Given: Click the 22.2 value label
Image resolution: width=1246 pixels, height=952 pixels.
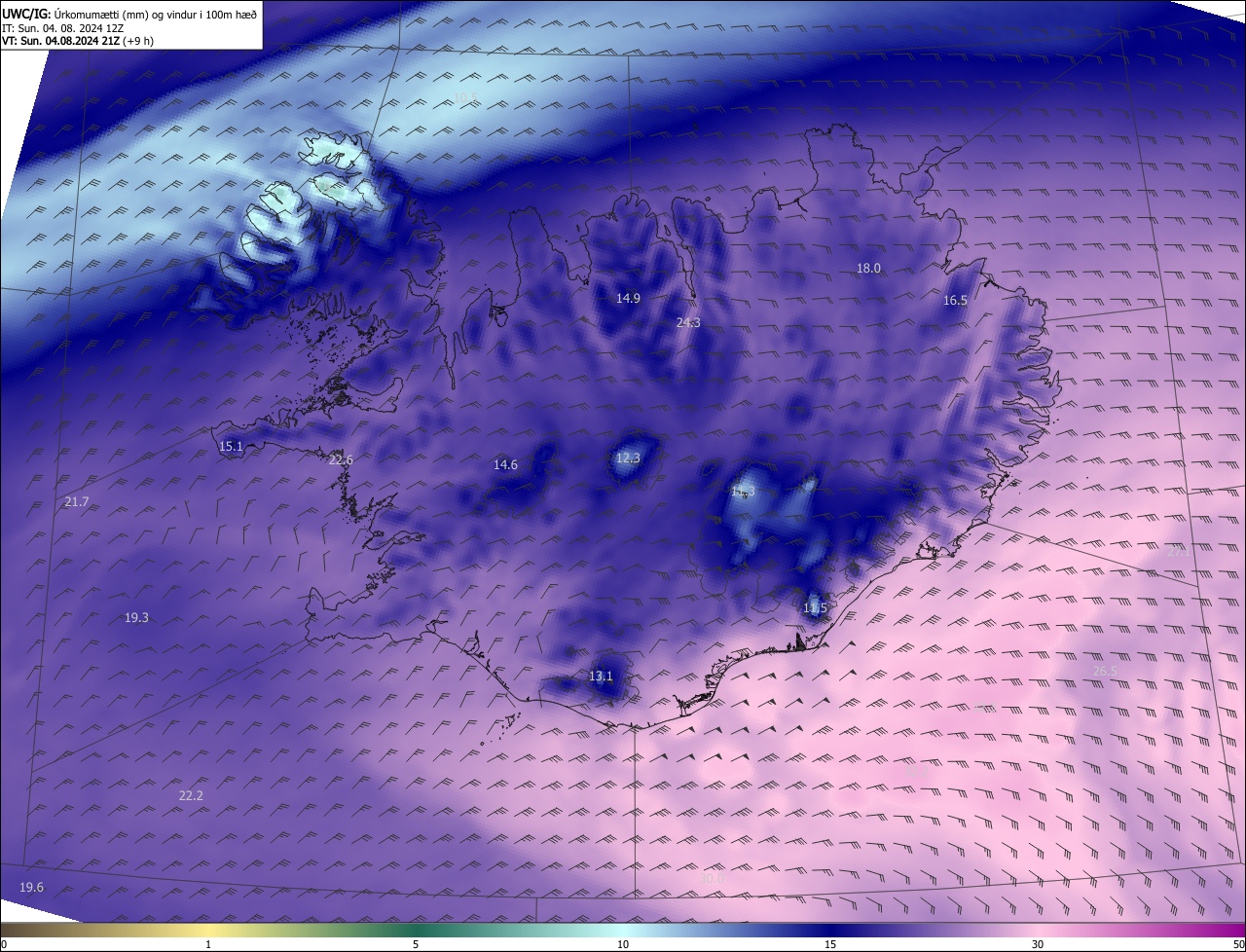Looking at the screenshot, I should (x=191, y=796).
